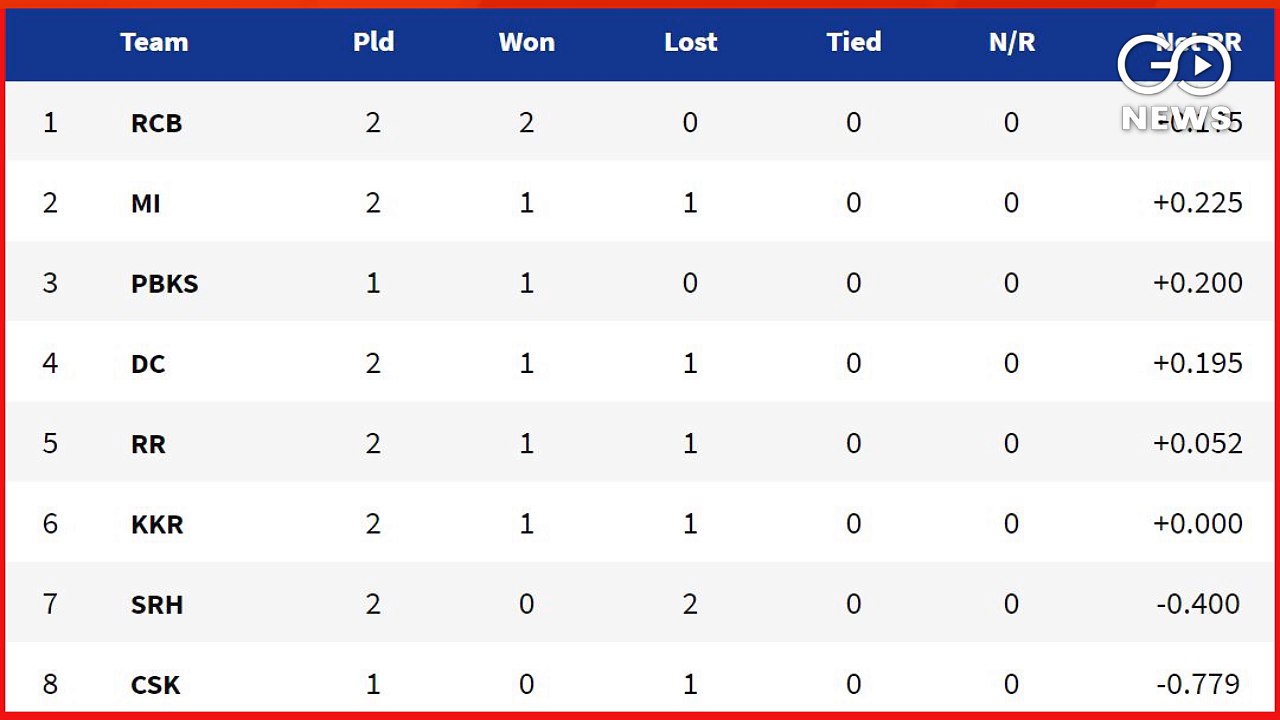Viewport: 1280px width, 720px height.
Task: Click CSK net run rate -0.779
Action: point(1200,684)
